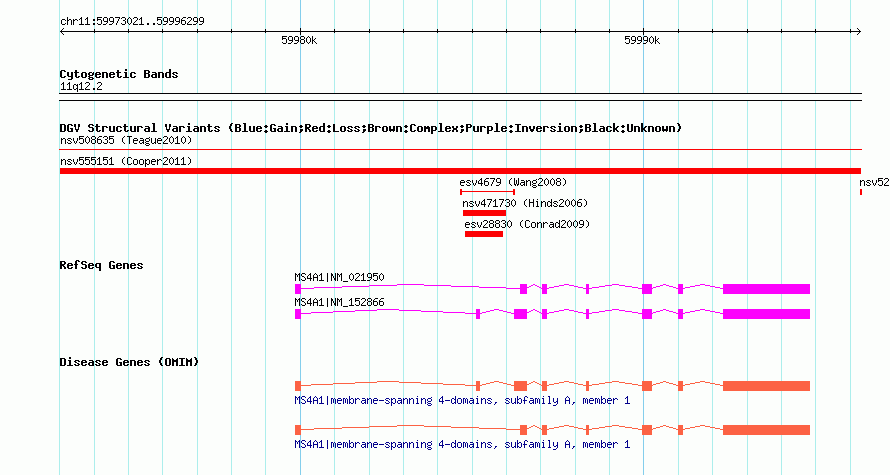This screenshot has height=475, width=890.
Task: Select the large last exon of second OMIM gene
Action: pyautogui.click(x=766, y=430)
